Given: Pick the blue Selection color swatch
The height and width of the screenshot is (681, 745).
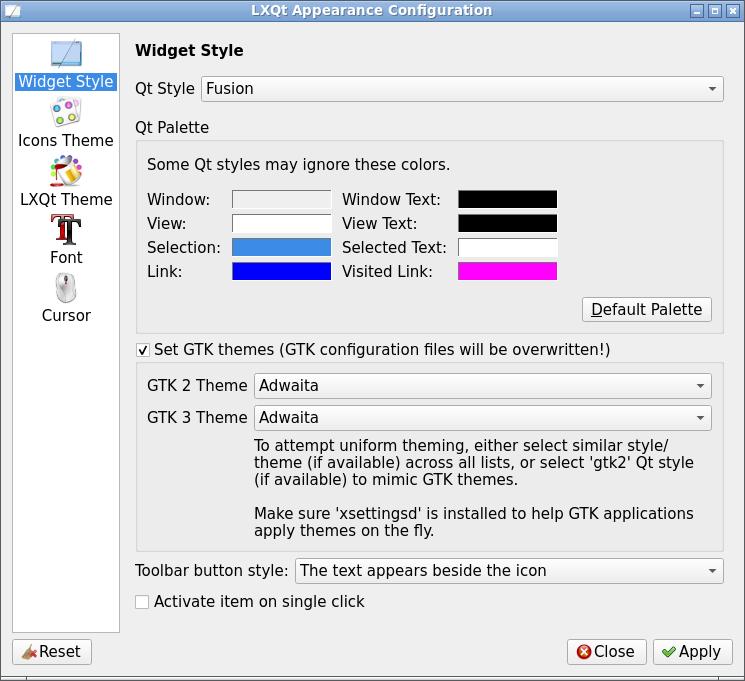Looking at the screenshot, I should [281, 247].
